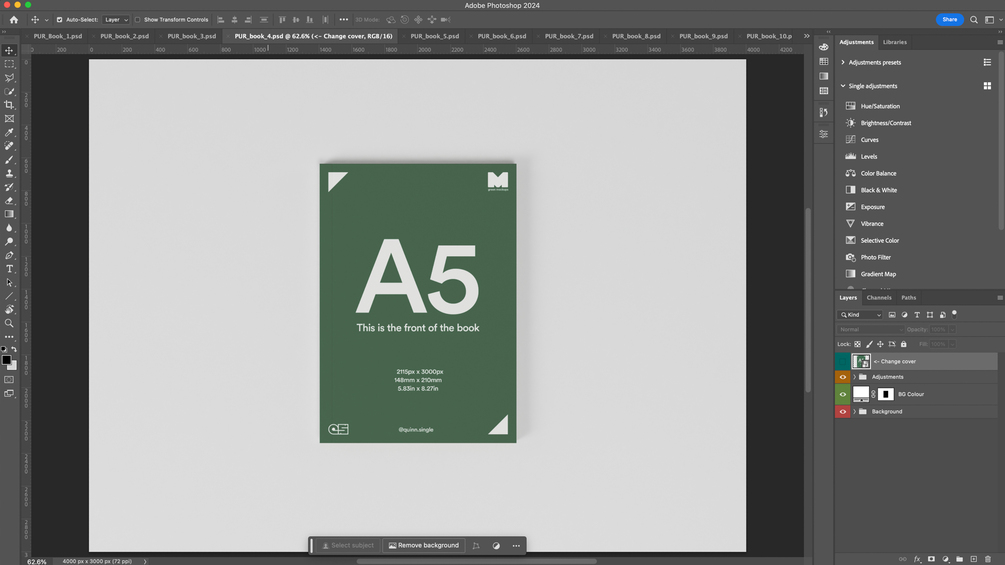Select the Gradient tool
Screen dimensions: 1005x565
click(9, 214)
